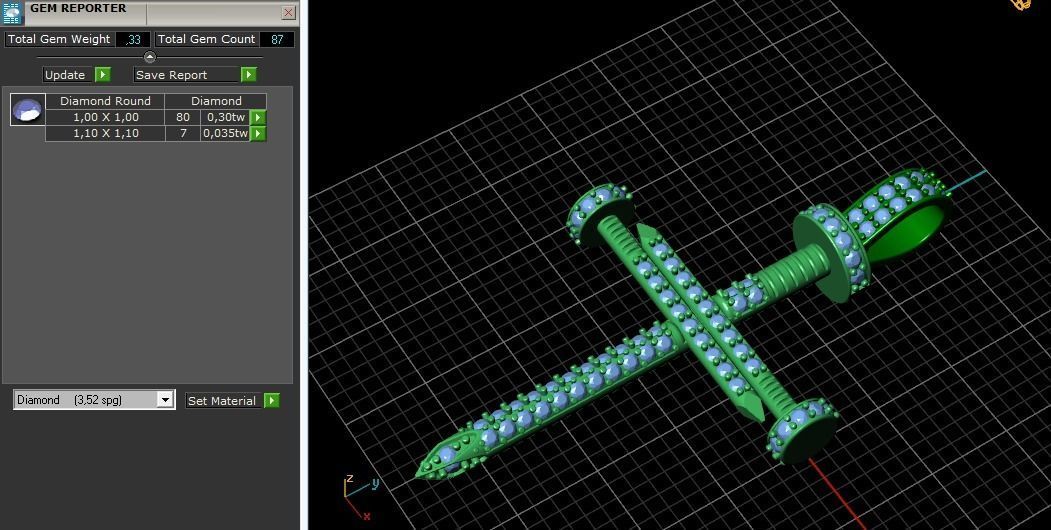Select the round diamond gem thumbnail
Image resolution: width=1051 pixels, height=530 pixels.
(x=27, y=110)
